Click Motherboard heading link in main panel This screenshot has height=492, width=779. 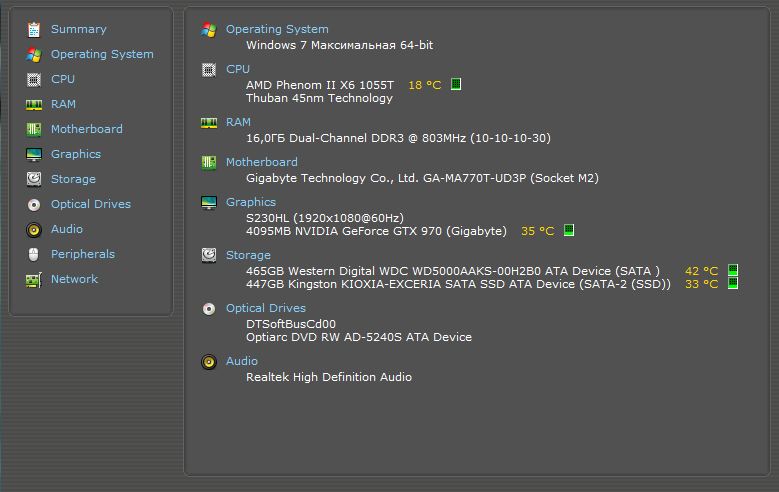(262, 162)
